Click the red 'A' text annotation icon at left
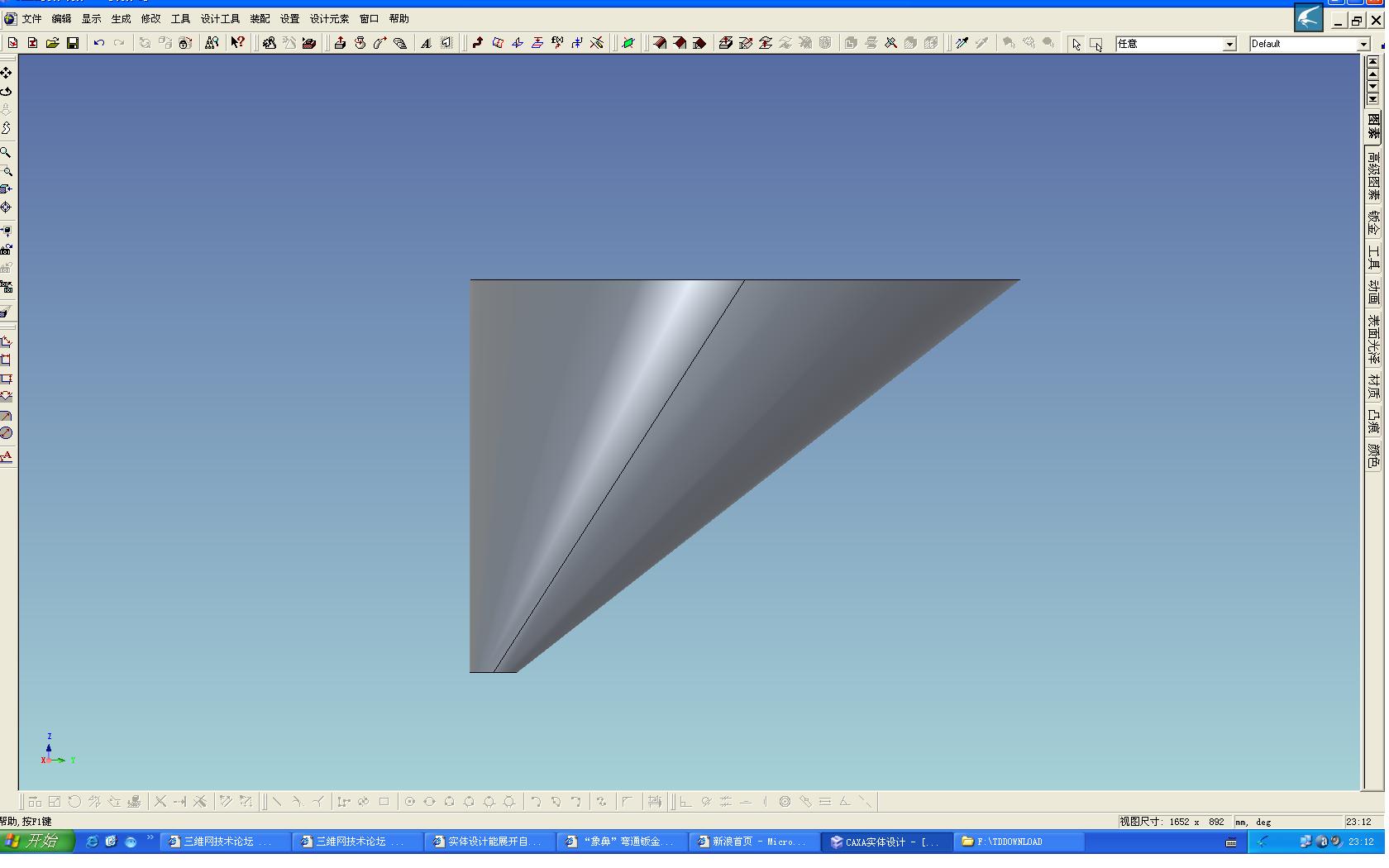This screenshot has width=1389, height=868. click(x=7, y=456)
